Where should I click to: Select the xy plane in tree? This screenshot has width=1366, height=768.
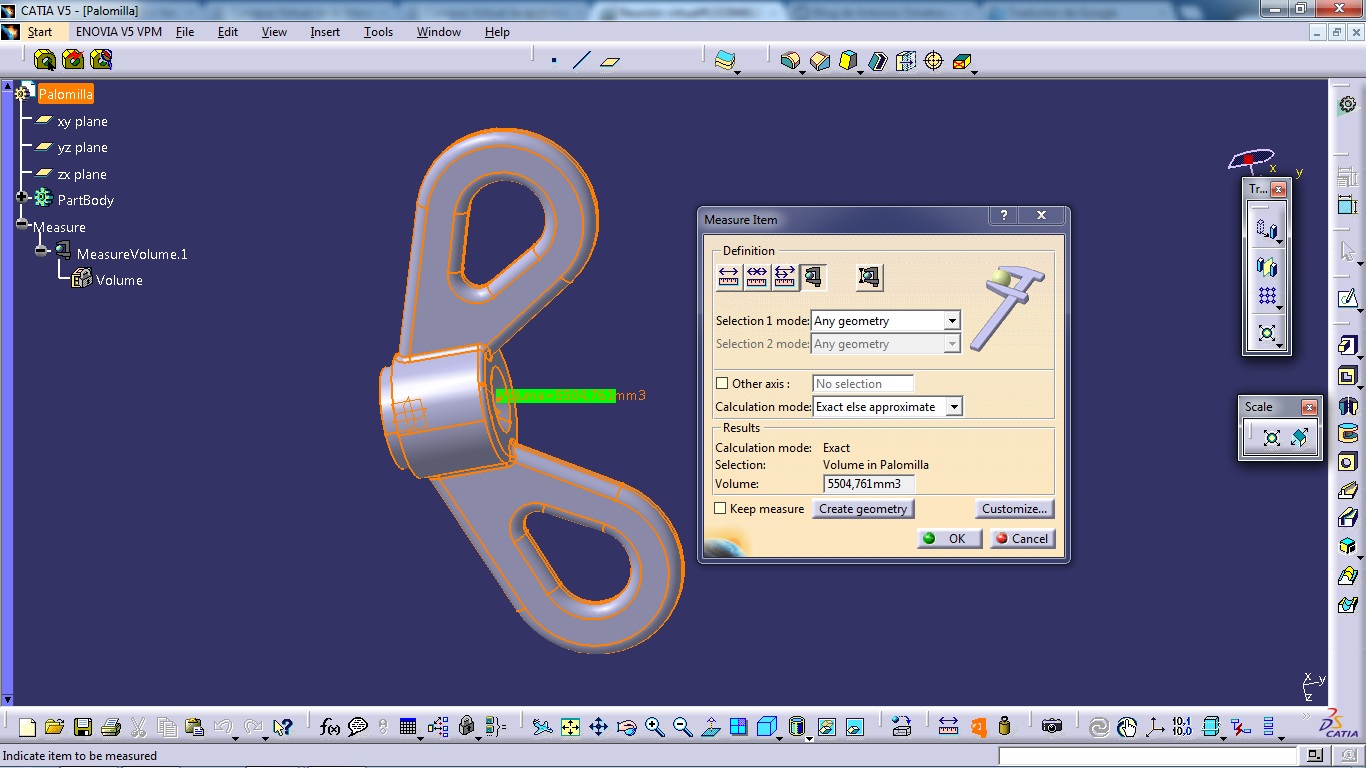(x=82, y=121)
